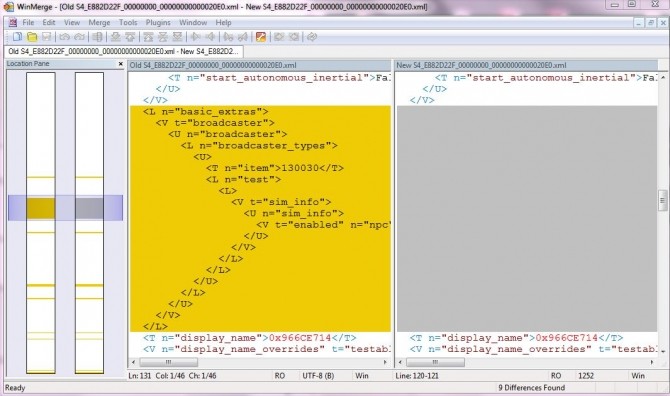The height and width of the screenshot is (396, 670).
Task: Click the line <T n="item">130030</T>
Action: click(275, 168)
